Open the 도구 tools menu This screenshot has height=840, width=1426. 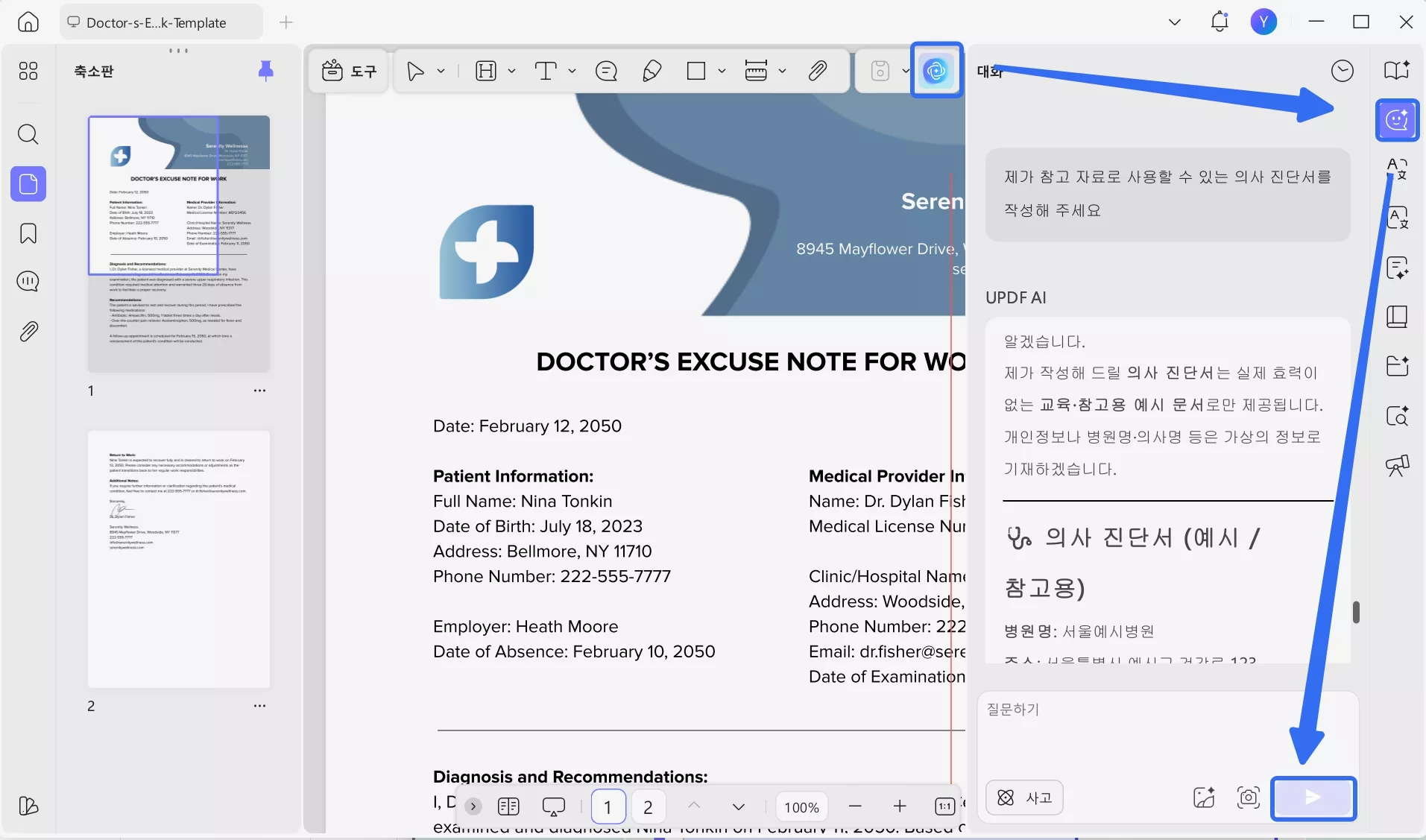point(347,70)
